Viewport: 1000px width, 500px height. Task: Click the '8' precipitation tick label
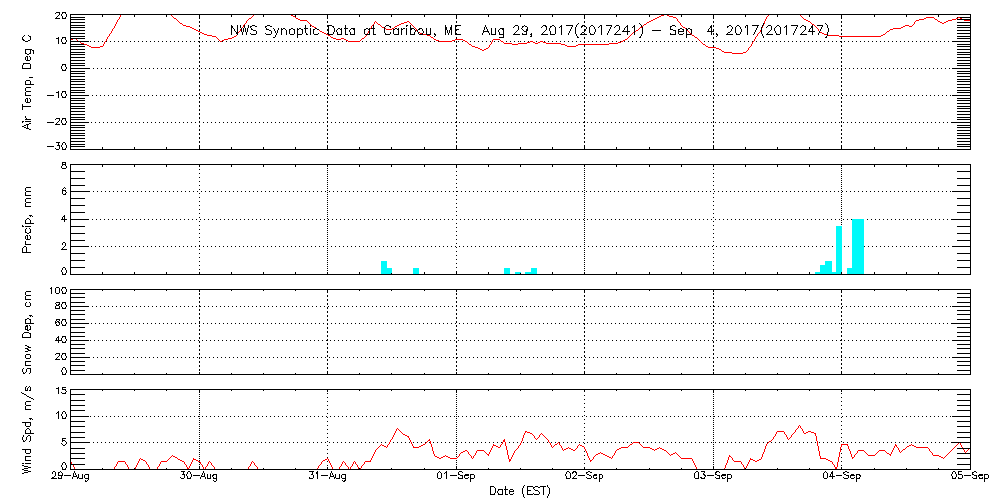63,166
